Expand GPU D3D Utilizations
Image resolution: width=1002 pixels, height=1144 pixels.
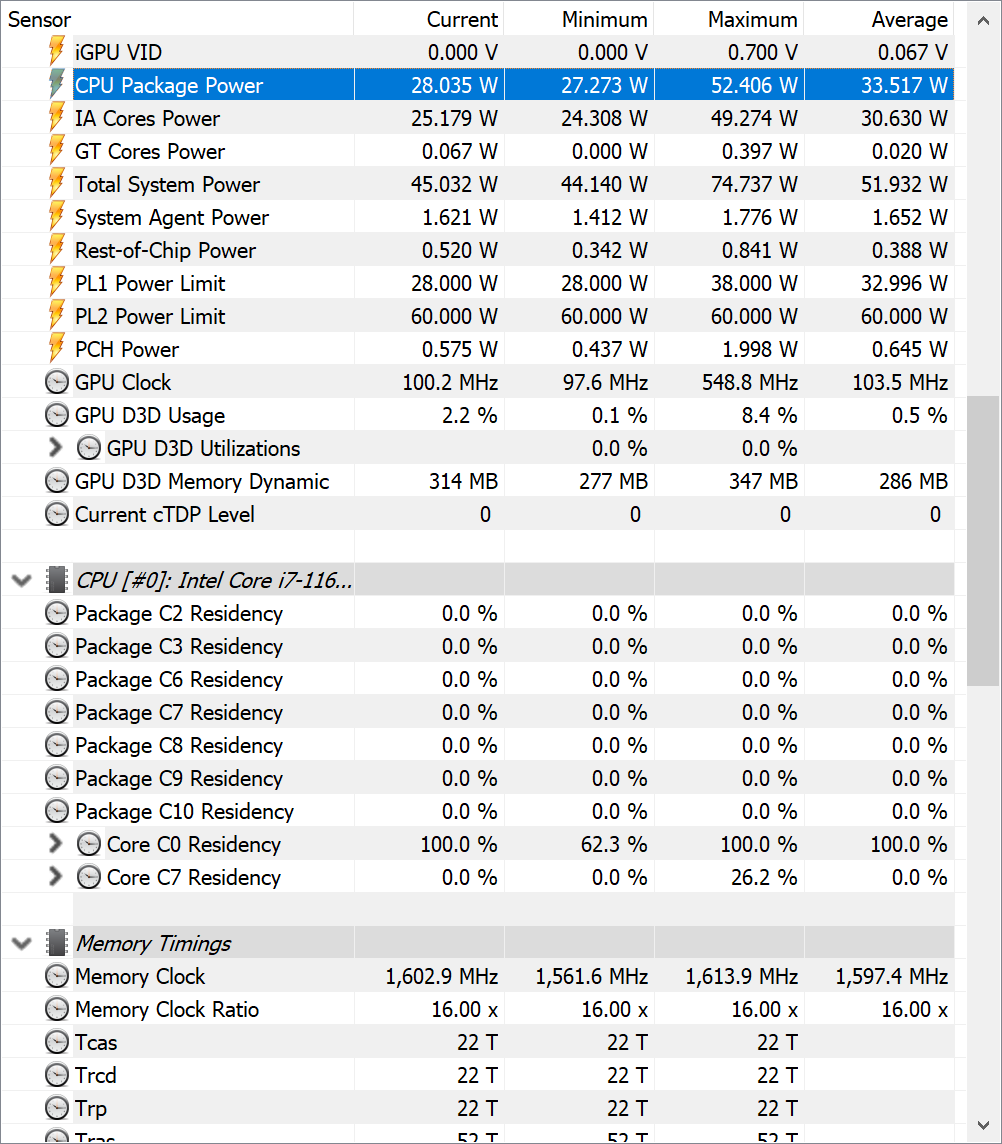[55, 448]
